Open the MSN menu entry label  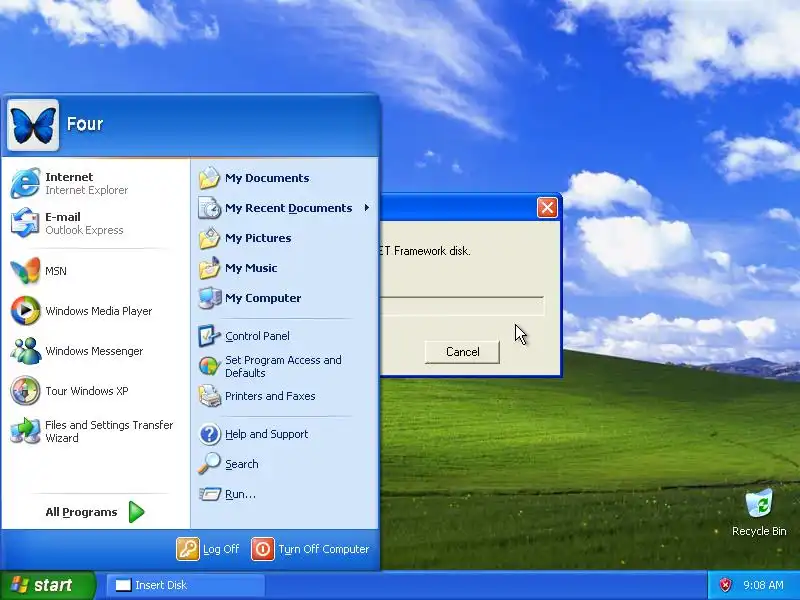pos(56,271)
